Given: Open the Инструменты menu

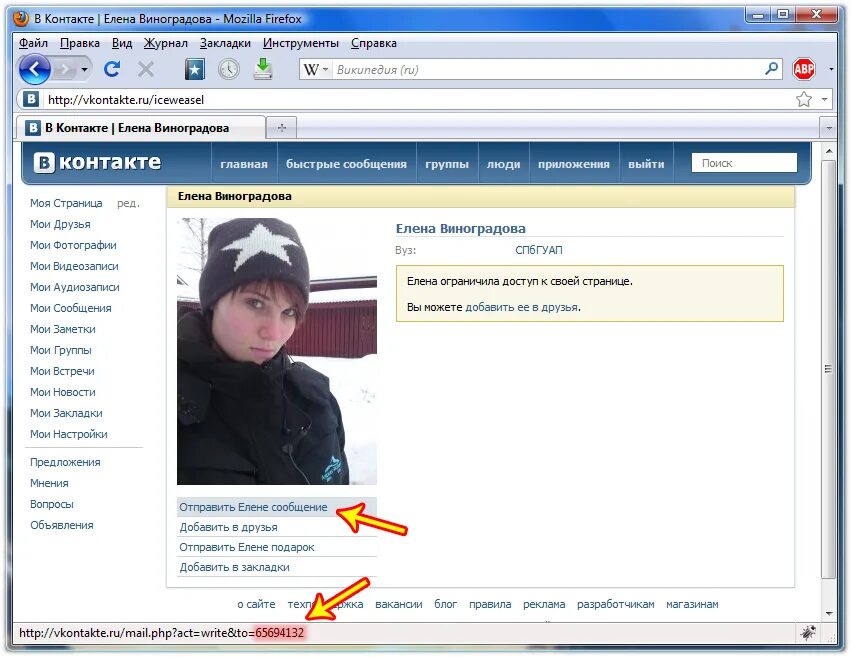Looking at the screenshot, I should pos(301,43).
